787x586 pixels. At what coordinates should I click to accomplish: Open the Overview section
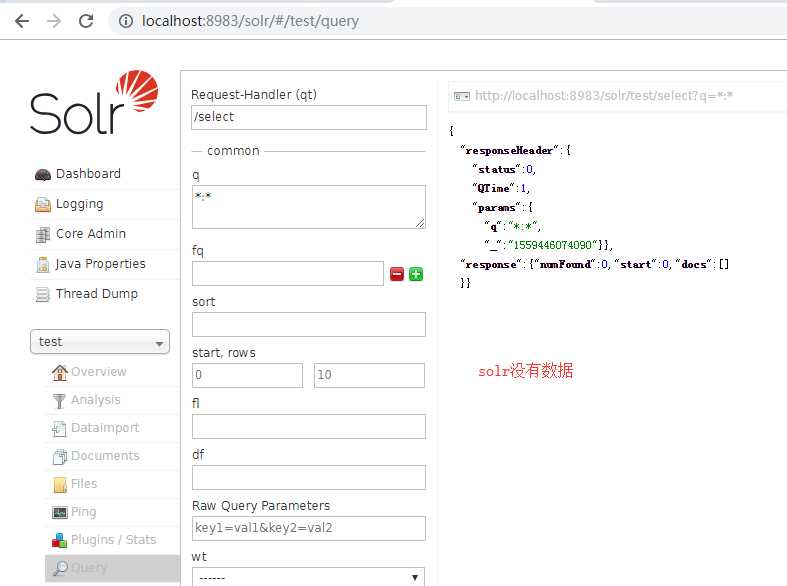coord(99,372)
